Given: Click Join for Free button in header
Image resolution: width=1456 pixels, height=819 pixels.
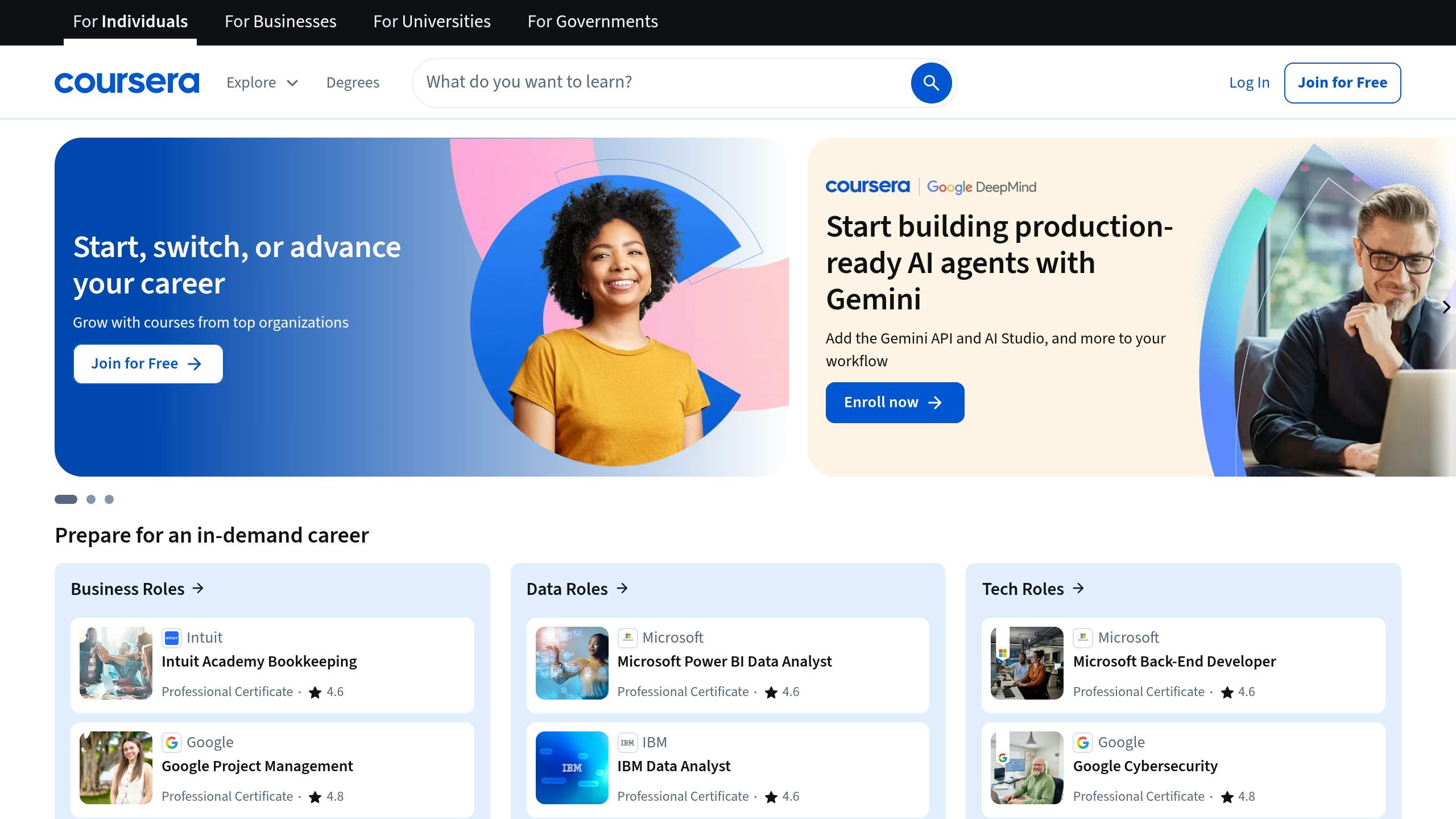Looking at the screenshot, I should point(1342,83).
